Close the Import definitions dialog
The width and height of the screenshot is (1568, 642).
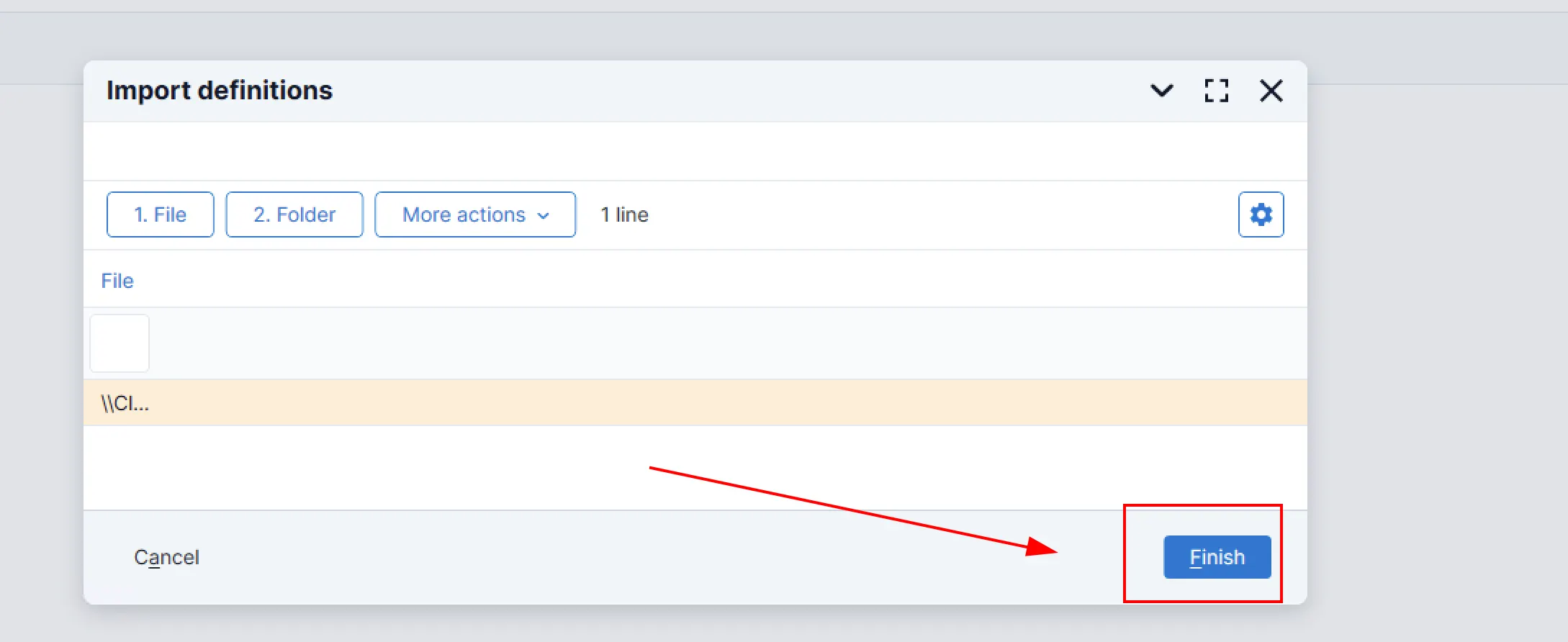pyautogui.click(x=1271, y=91)
